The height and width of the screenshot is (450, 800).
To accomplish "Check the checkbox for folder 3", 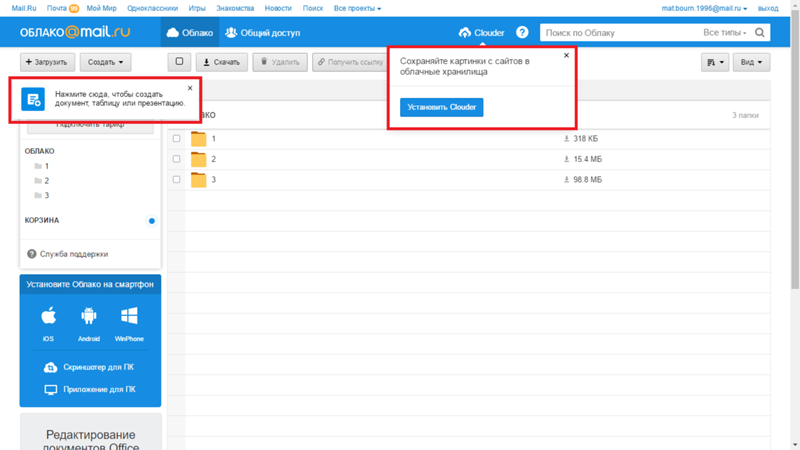I will click(x=177, y=180).
